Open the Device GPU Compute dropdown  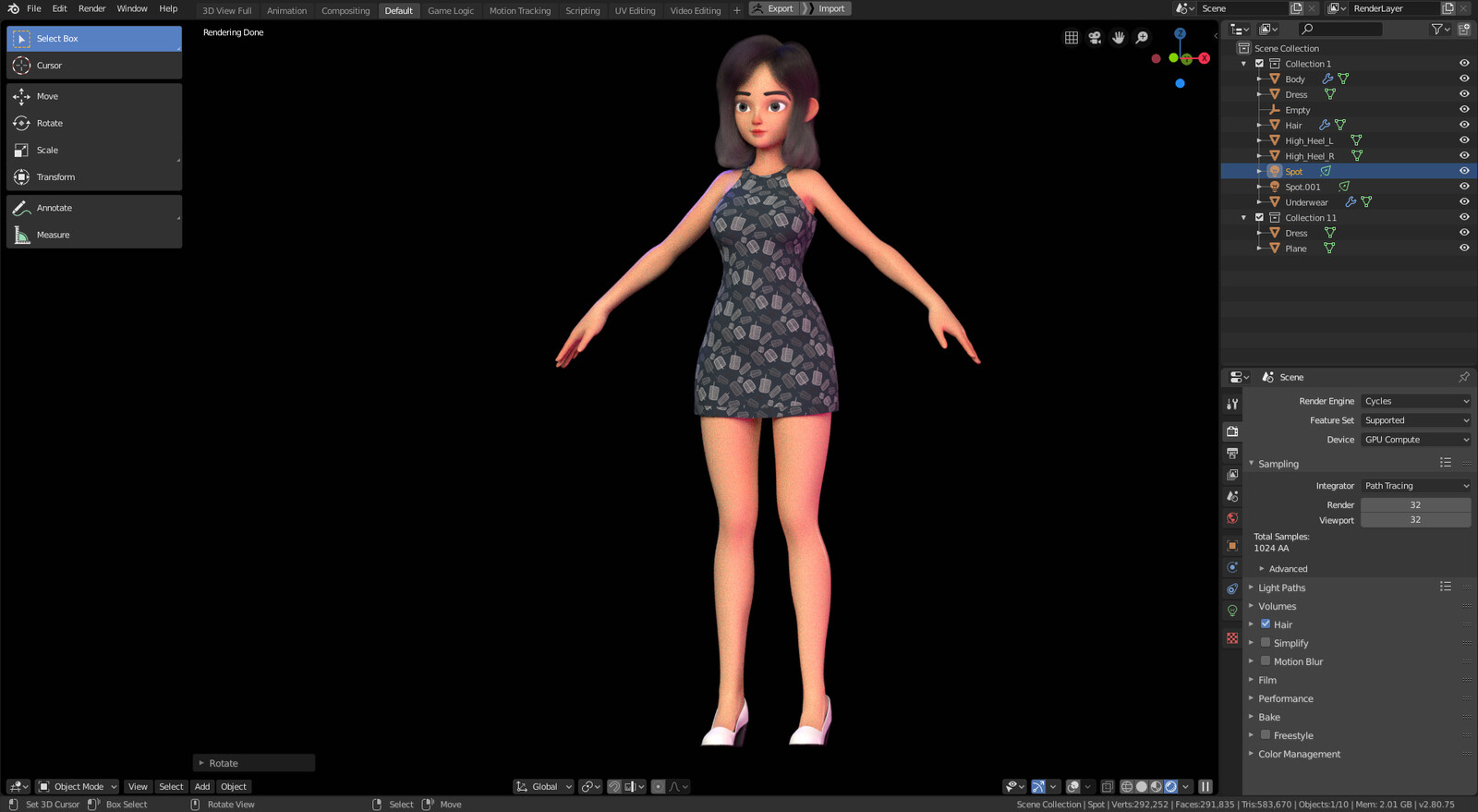1416,440
